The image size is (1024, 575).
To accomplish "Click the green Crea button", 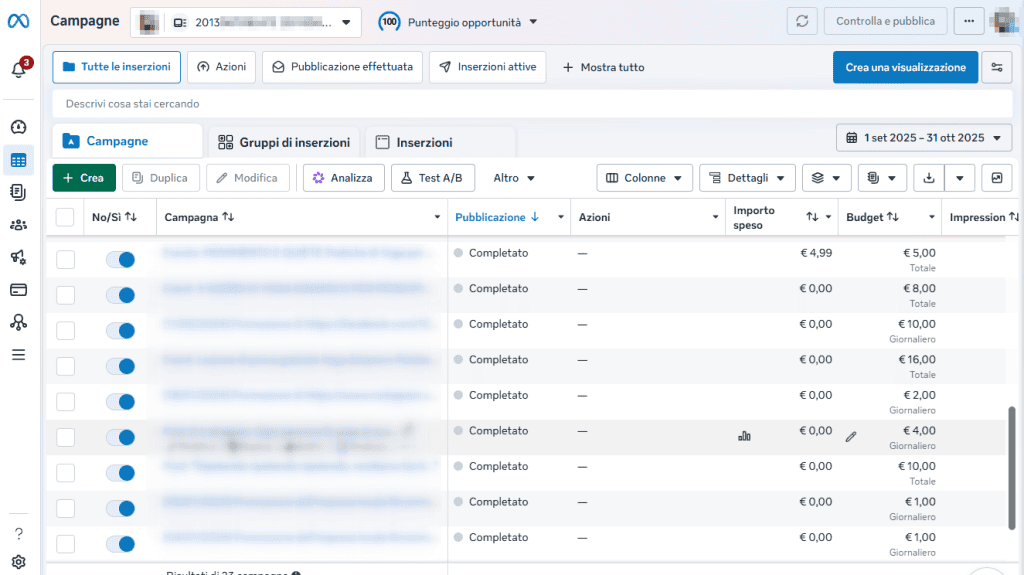I will [x=84, y=178].
